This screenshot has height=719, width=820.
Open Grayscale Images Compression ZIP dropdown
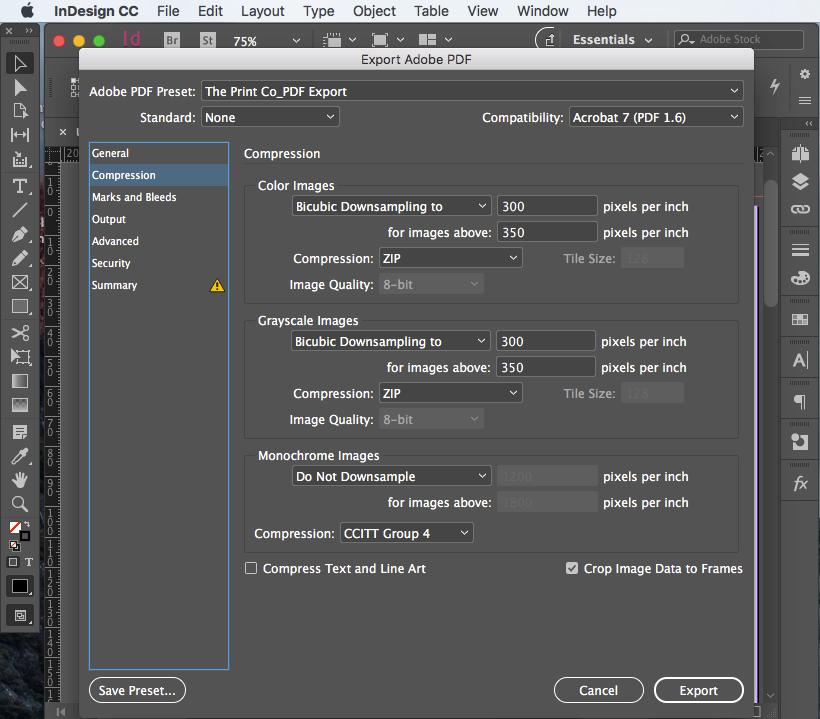tap(450, 393)
